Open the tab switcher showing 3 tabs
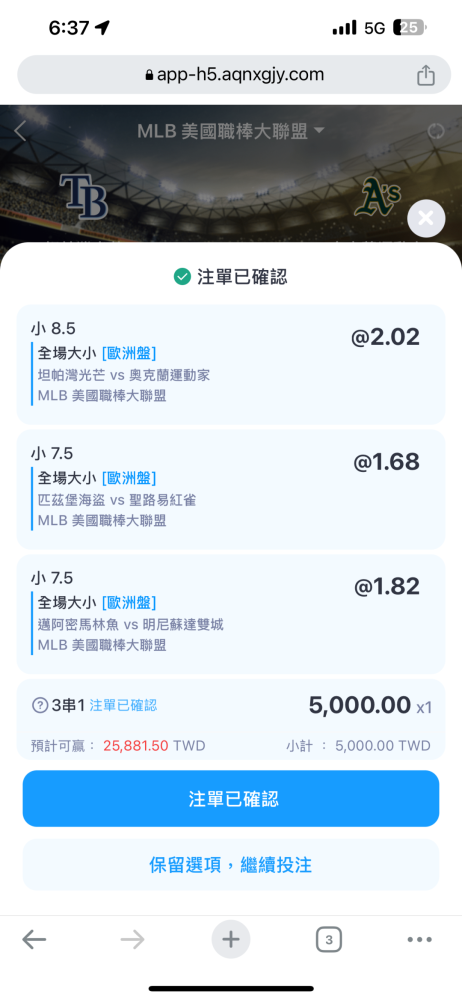Viewport: 462px width, 1000px height. point(329,939)
